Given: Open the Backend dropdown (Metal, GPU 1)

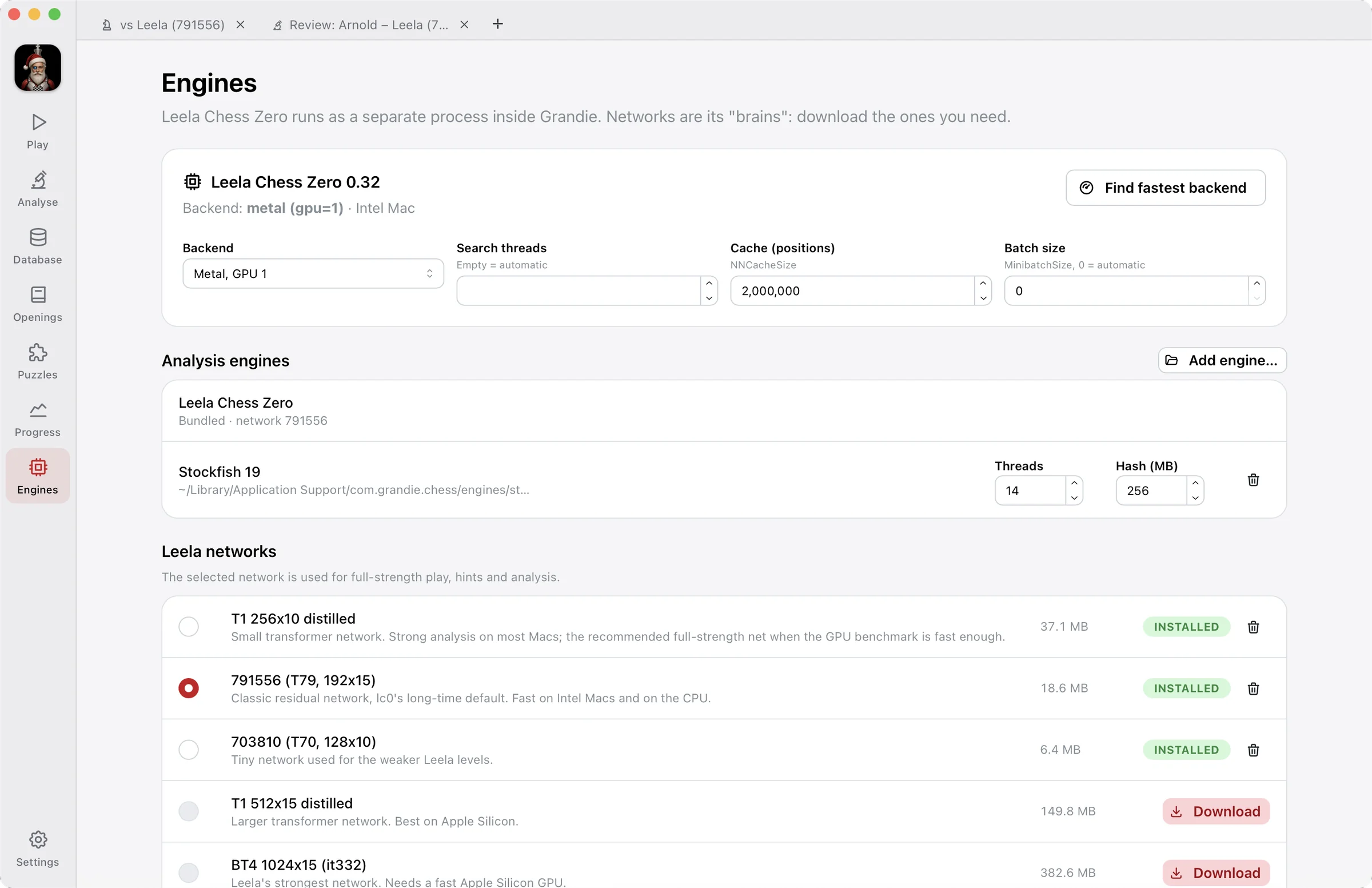Looking at the screenshot, I should (x=313, y=274).
